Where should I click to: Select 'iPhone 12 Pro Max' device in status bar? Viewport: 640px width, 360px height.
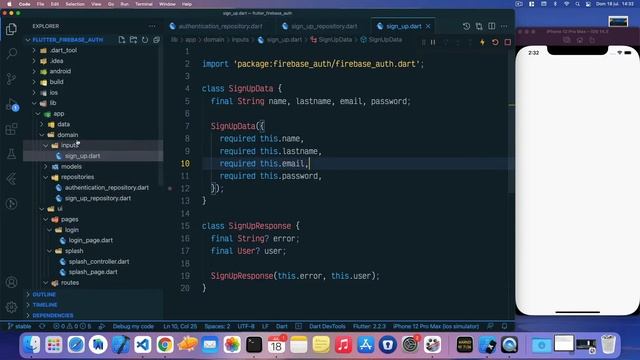pyautogui.click(x=436, y=326)
